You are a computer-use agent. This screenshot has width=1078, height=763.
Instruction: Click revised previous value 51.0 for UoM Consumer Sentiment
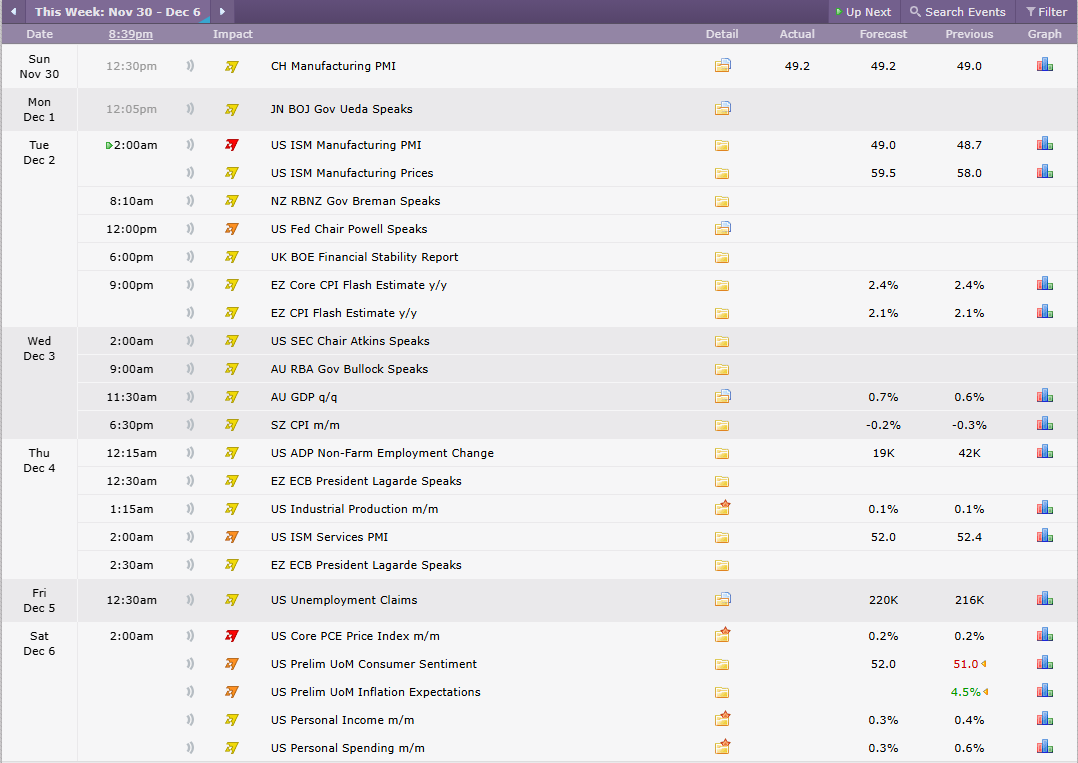click(x=965, y=664)
